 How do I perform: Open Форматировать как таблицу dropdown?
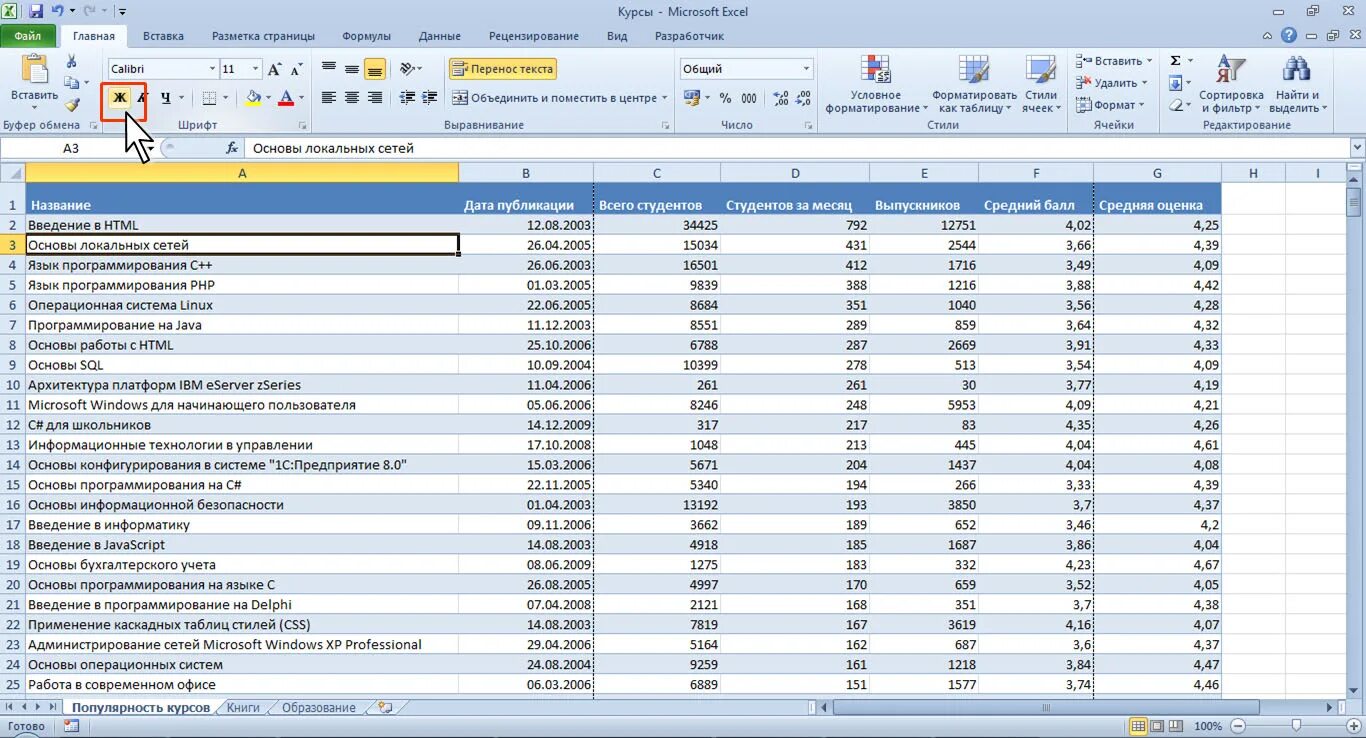point(973,84)
